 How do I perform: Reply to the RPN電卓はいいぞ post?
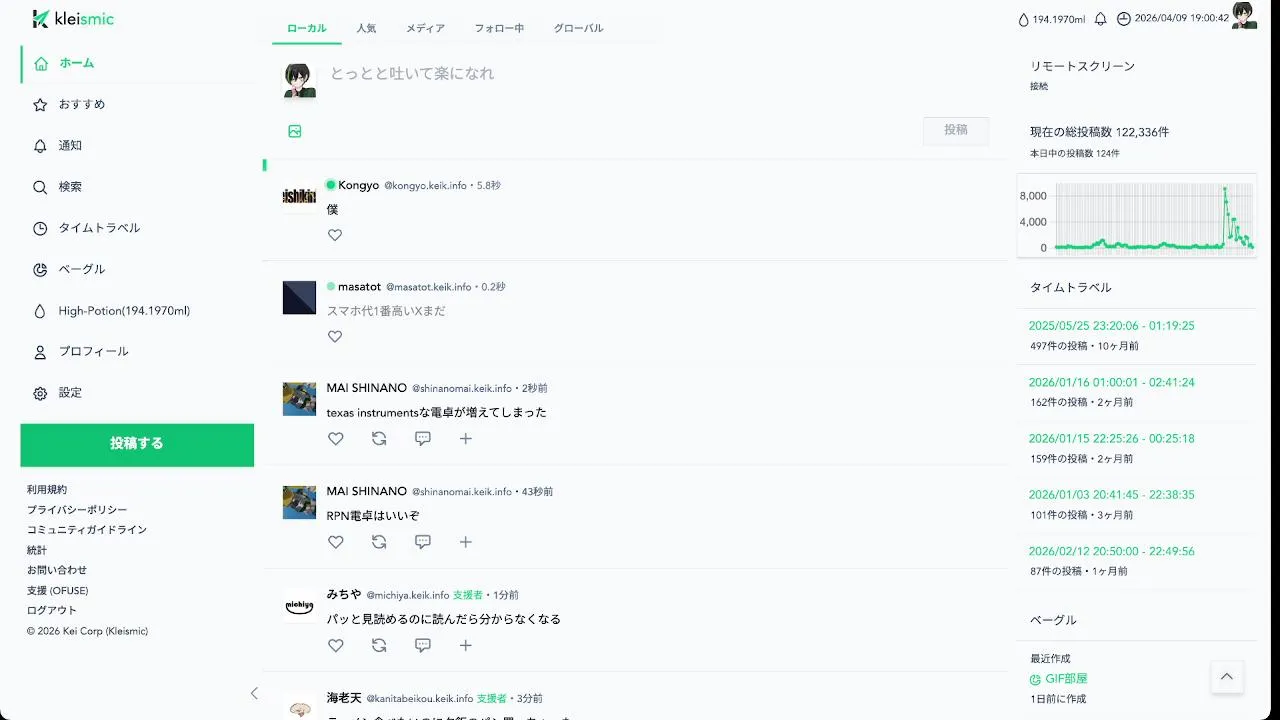click(423, 542)
